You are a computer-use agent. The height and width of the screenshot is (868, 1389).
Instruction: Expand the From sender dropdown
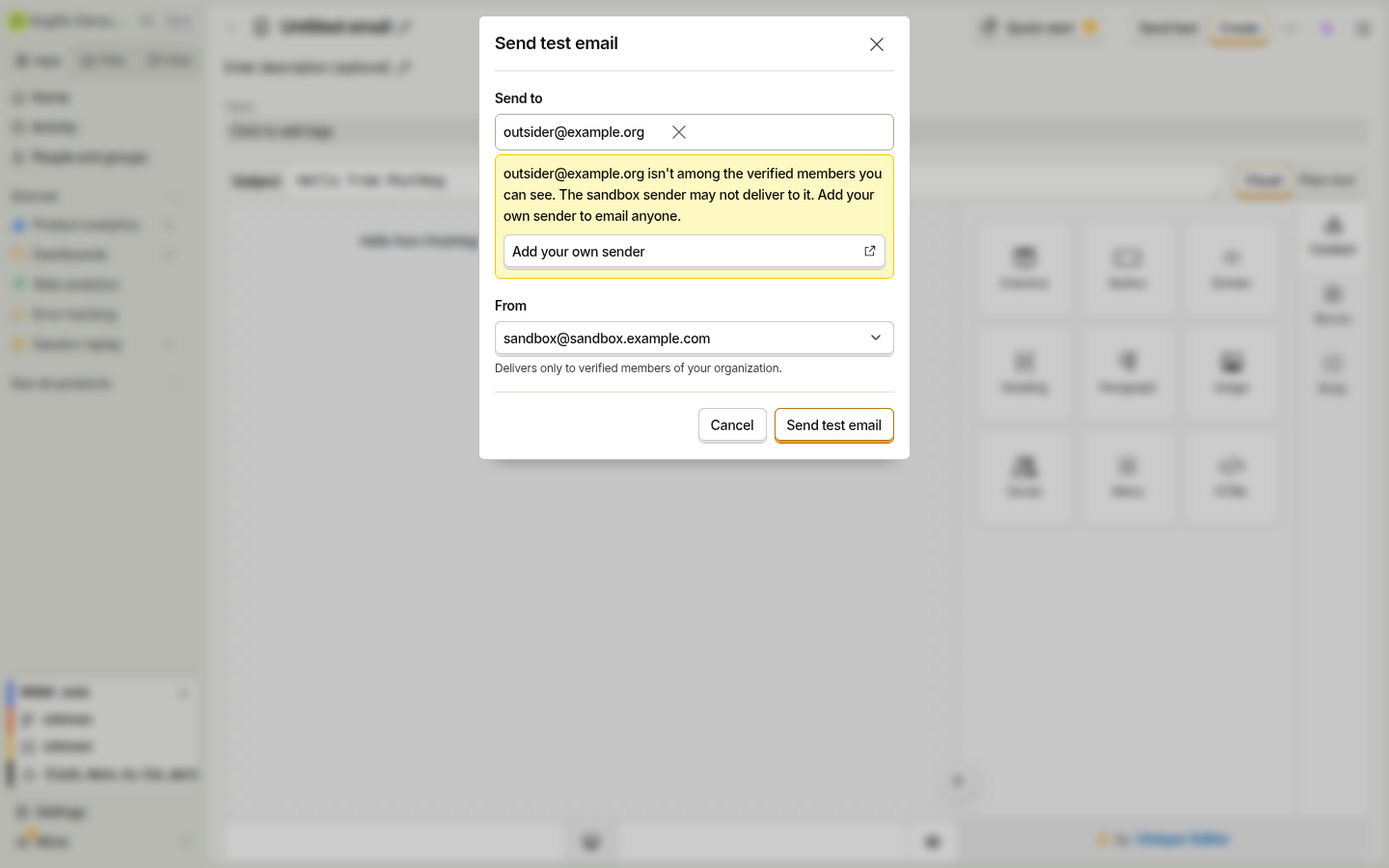pyautogui.click(x=694, y=339)
